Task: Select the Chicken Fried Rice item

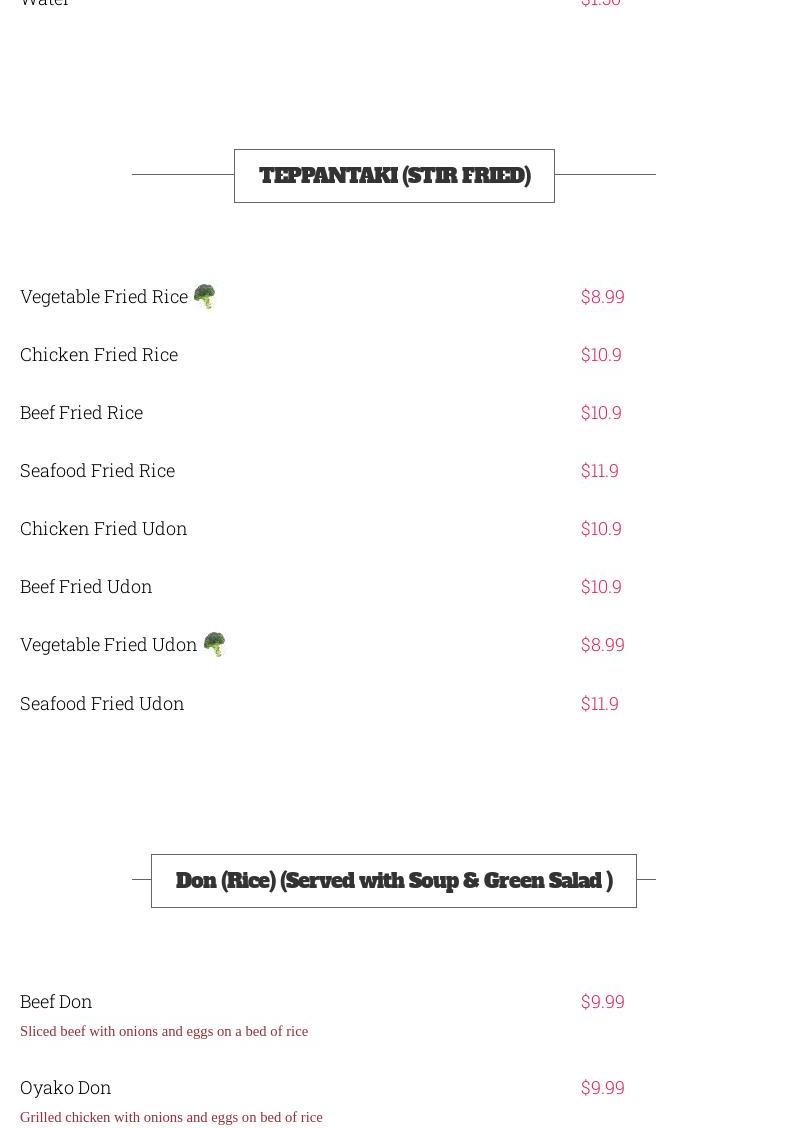Action: (99, 355)
